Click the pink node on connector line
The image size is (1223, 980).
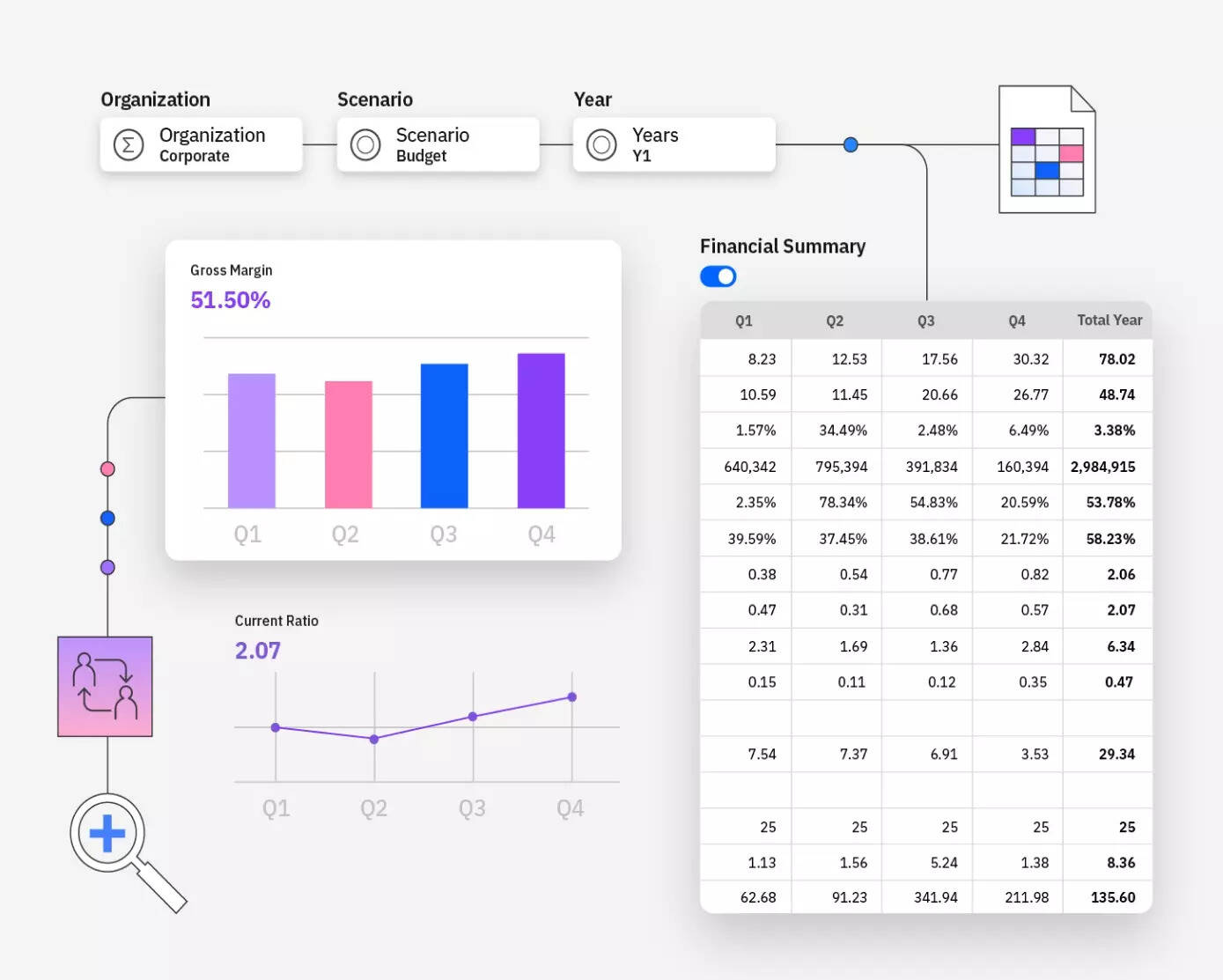[x=107, y=468]
